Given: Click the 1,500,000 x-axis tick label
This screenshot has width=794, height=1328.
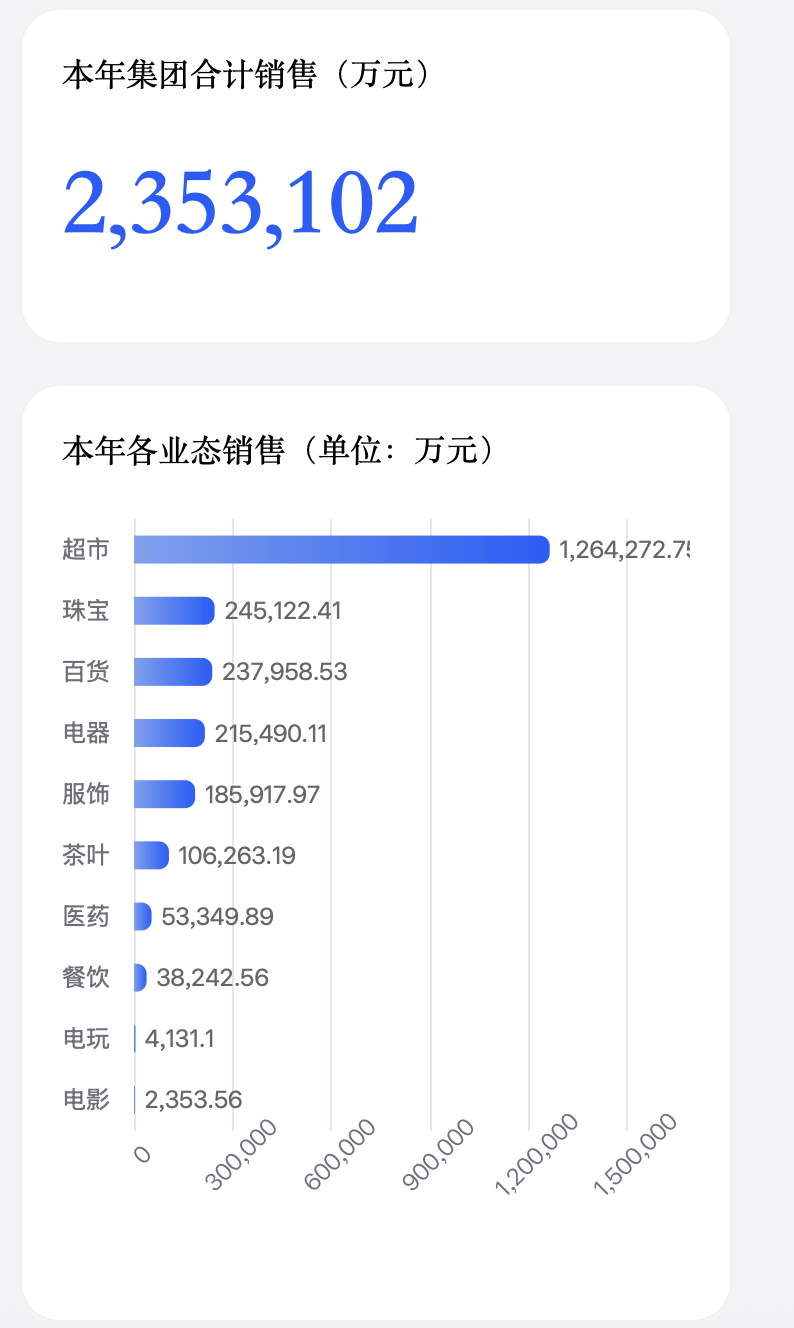Looking at the screenshot, I should click(637, 1154).
